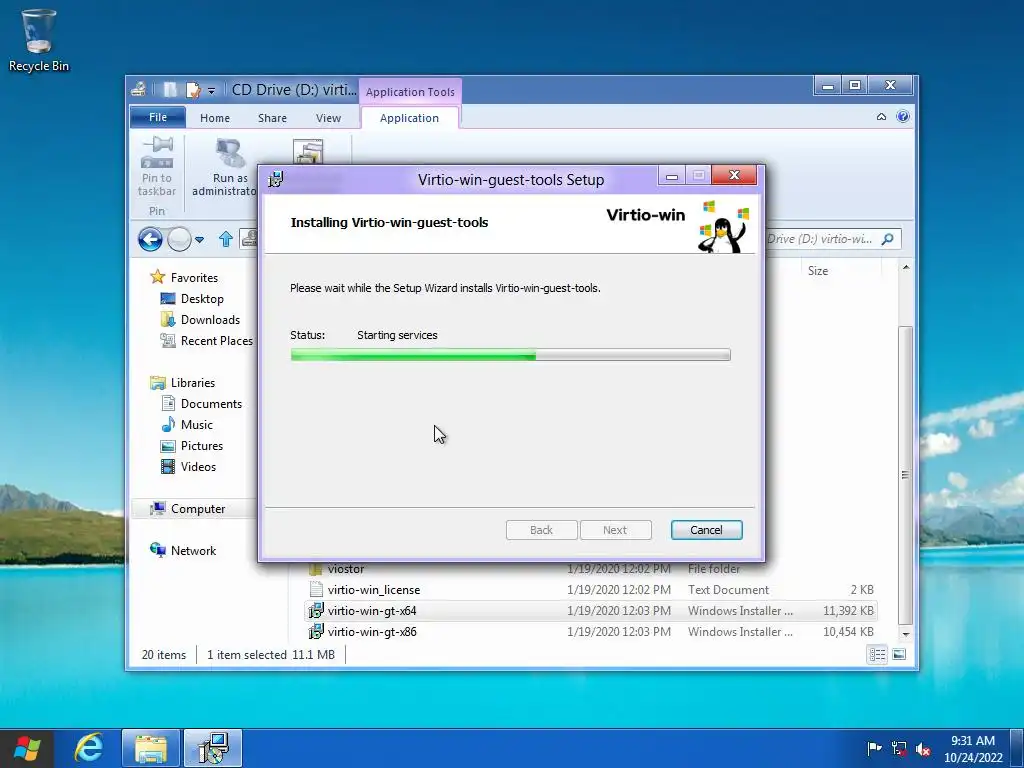1024x768 pixels.
Task: Go back using Explorer back arrow
Action: point(150,240)
